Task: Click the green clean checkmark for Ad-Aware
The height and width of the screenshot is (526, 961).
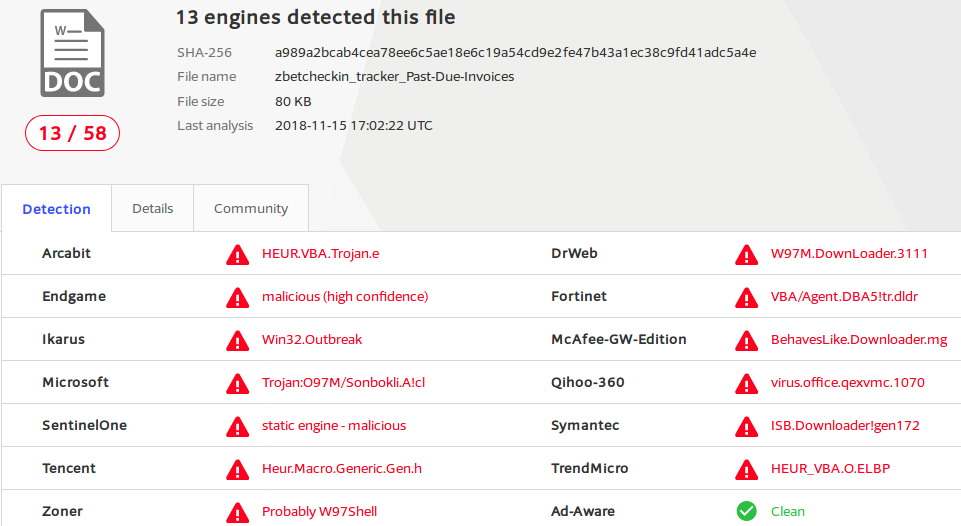Action: click(746, 511)
